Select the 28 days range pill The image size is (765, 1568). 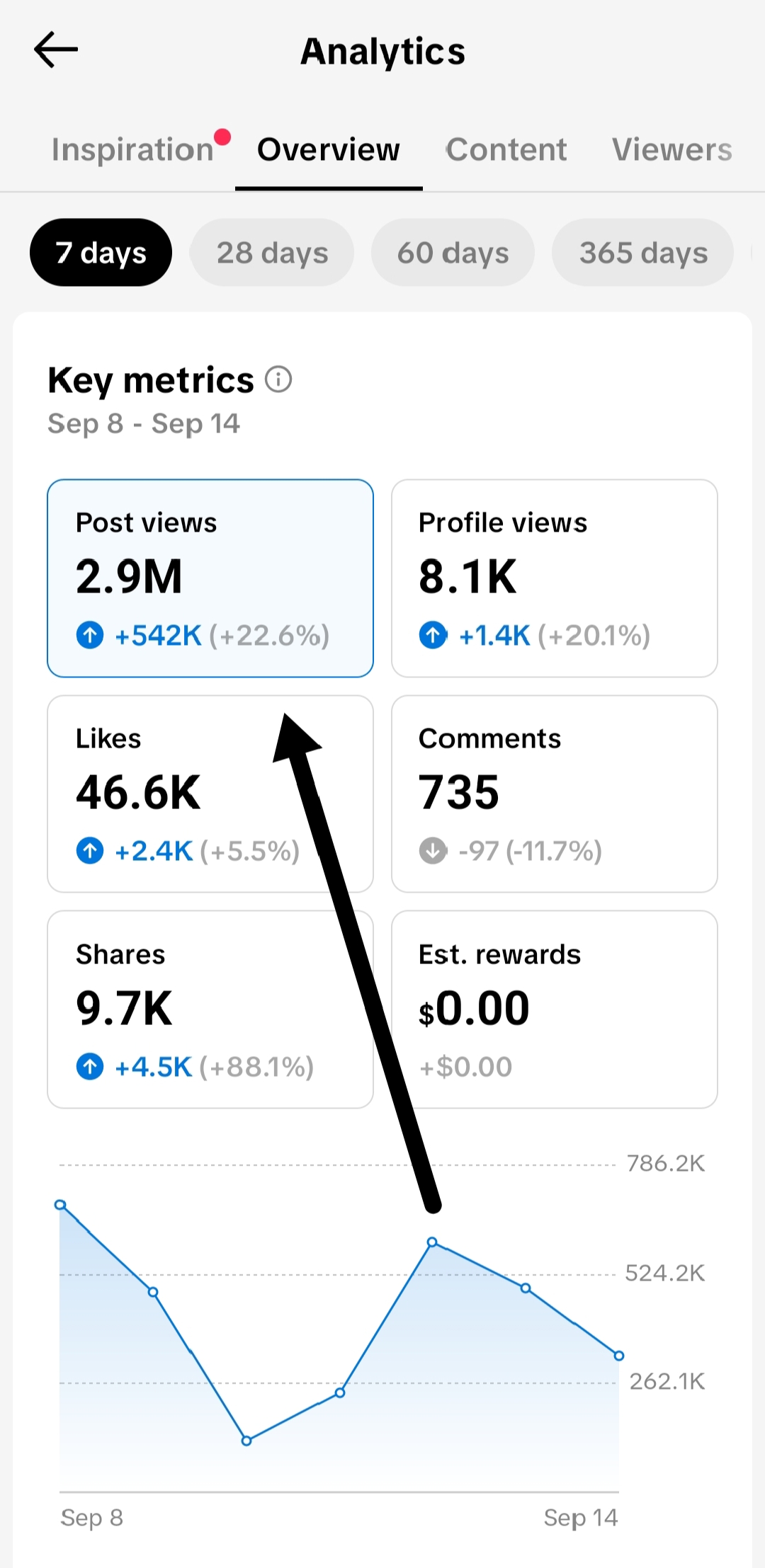(x=272, y=253)
